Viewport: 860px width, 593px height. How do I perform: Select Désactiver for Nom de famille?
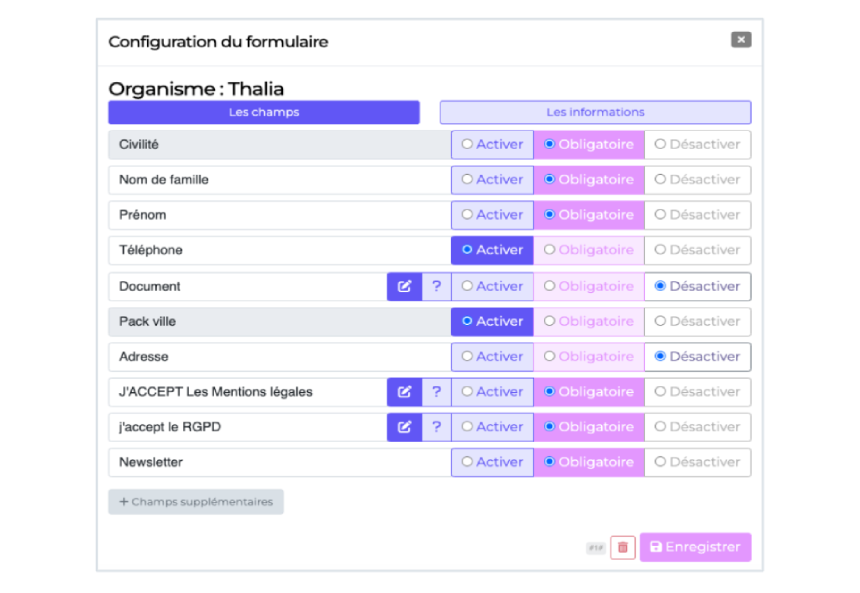pos(697,180)
